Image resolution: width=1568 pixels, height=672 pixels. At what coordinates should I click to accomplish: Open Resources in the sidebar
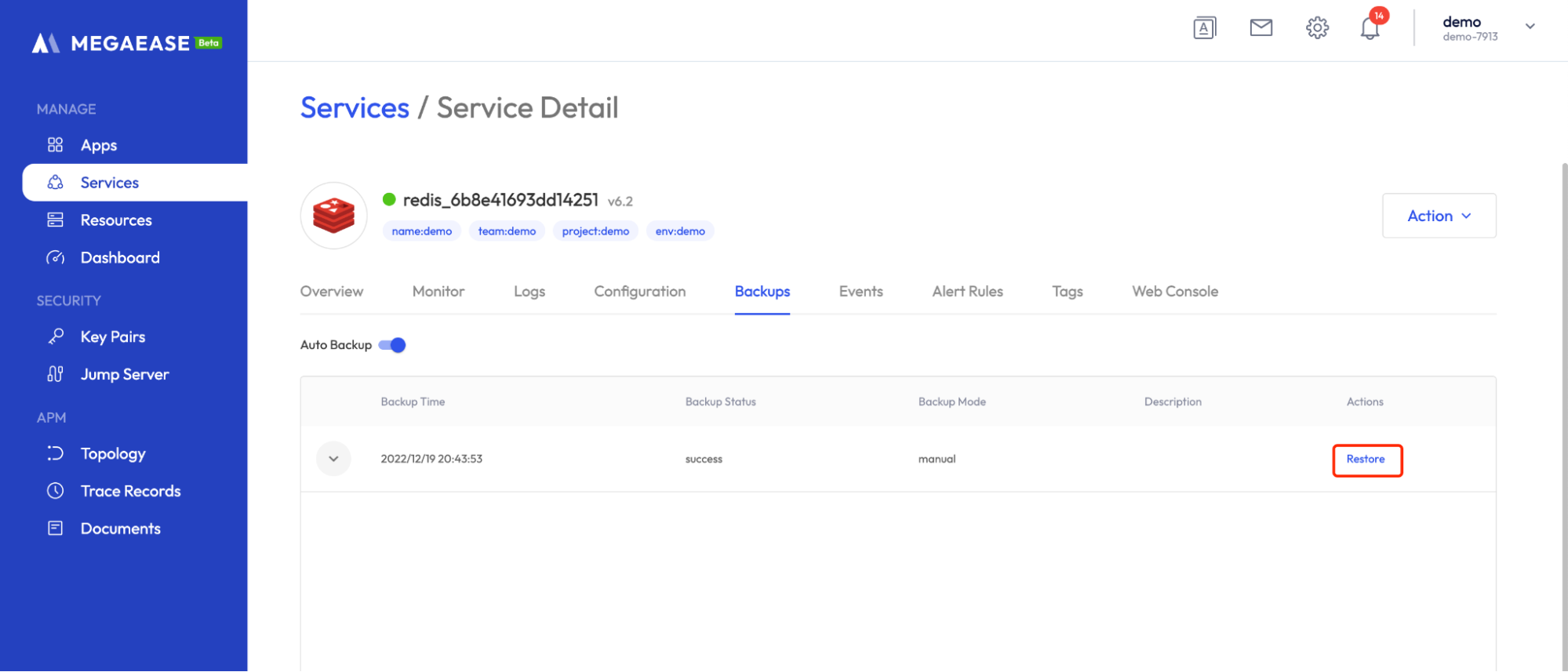[x=116, y=220]
